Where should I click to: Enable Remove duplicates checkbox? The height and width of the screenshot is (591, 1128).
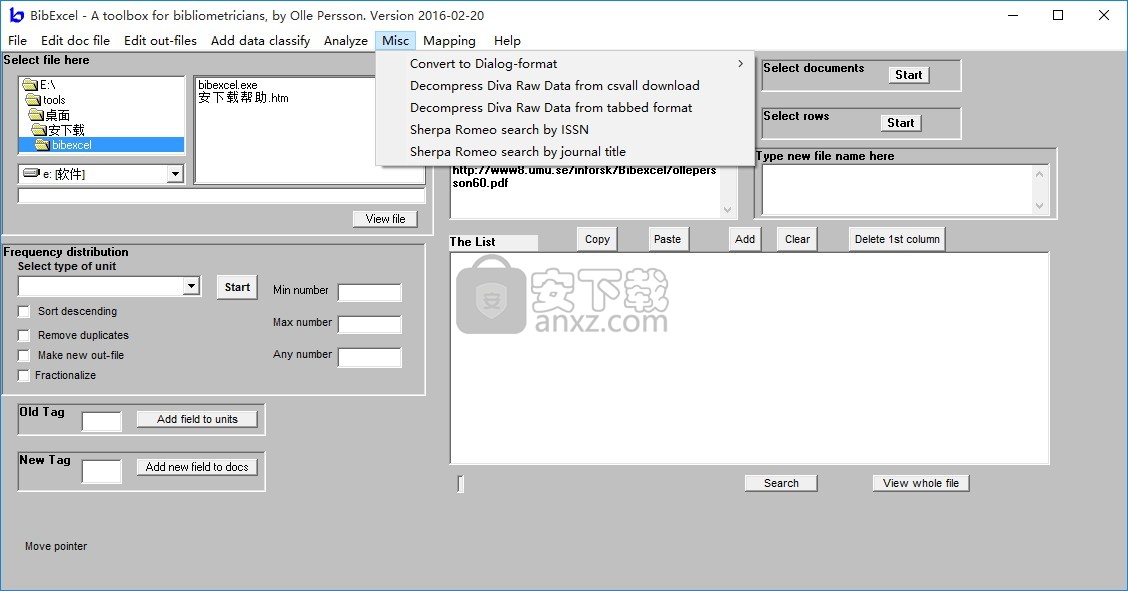point(24,335)
